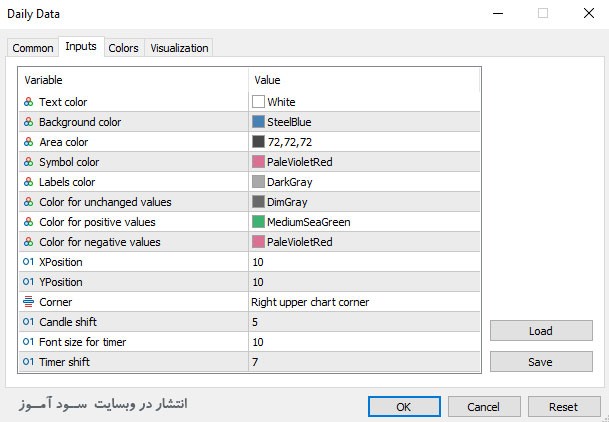Open the MediumSeaGreen color value dropdown

coord(364,222)
